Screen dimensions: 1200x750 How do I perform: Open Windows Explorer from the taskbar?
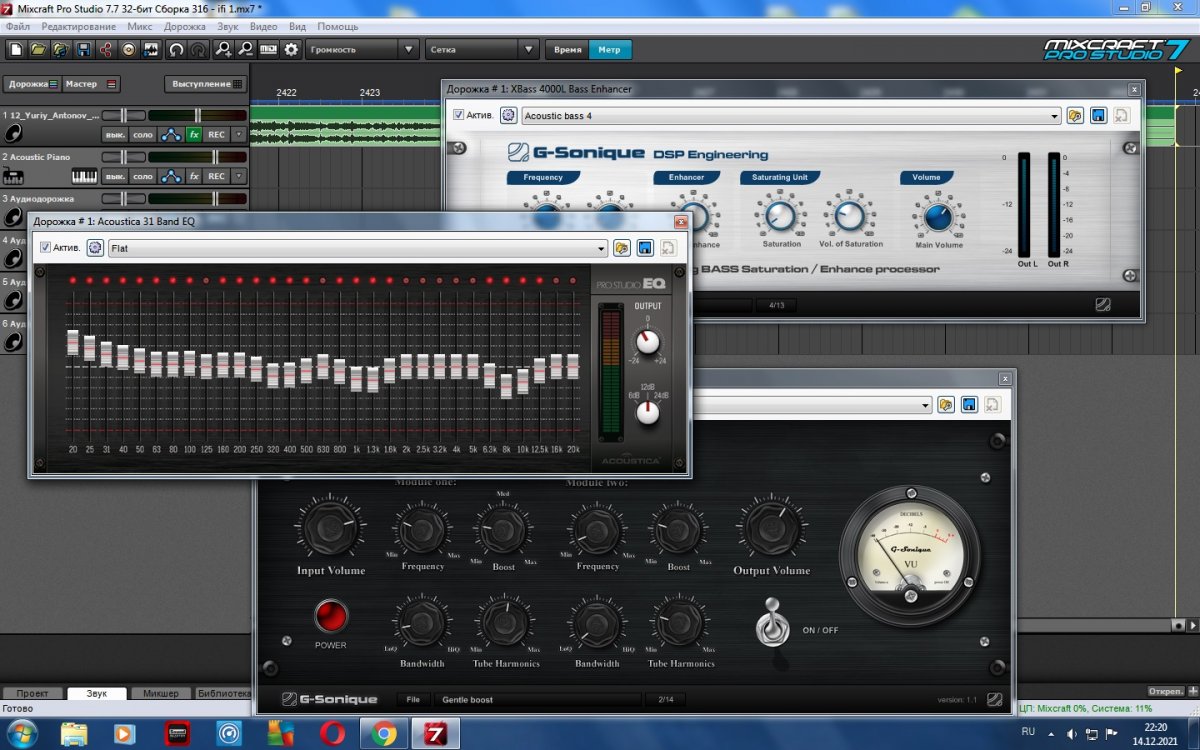pos(74,734)
